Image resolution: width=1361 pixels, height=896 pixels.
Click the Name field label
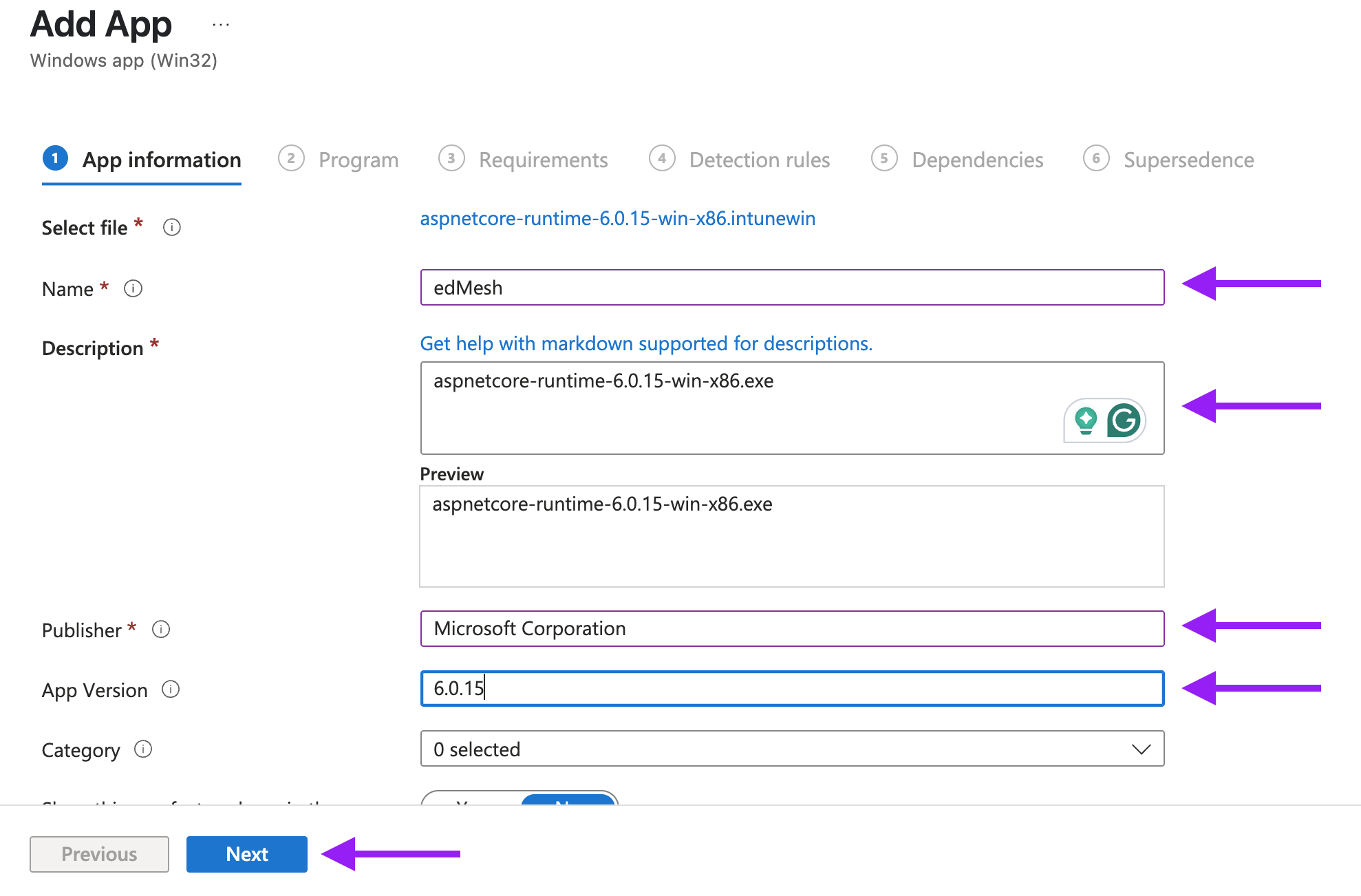(x=67, y=289)
